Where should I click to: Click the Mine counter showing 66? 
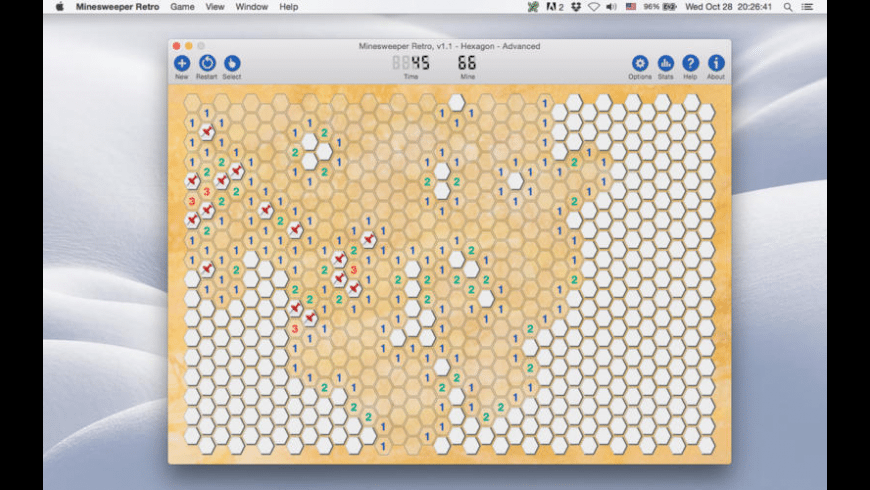click(x=467, y=63)
